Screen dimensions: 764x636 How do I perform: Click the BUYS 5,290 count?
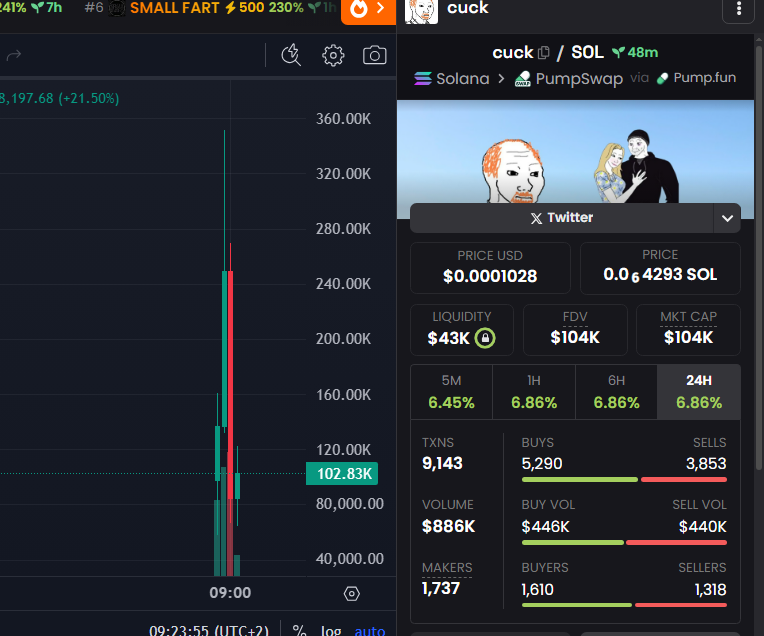[542, 463]
